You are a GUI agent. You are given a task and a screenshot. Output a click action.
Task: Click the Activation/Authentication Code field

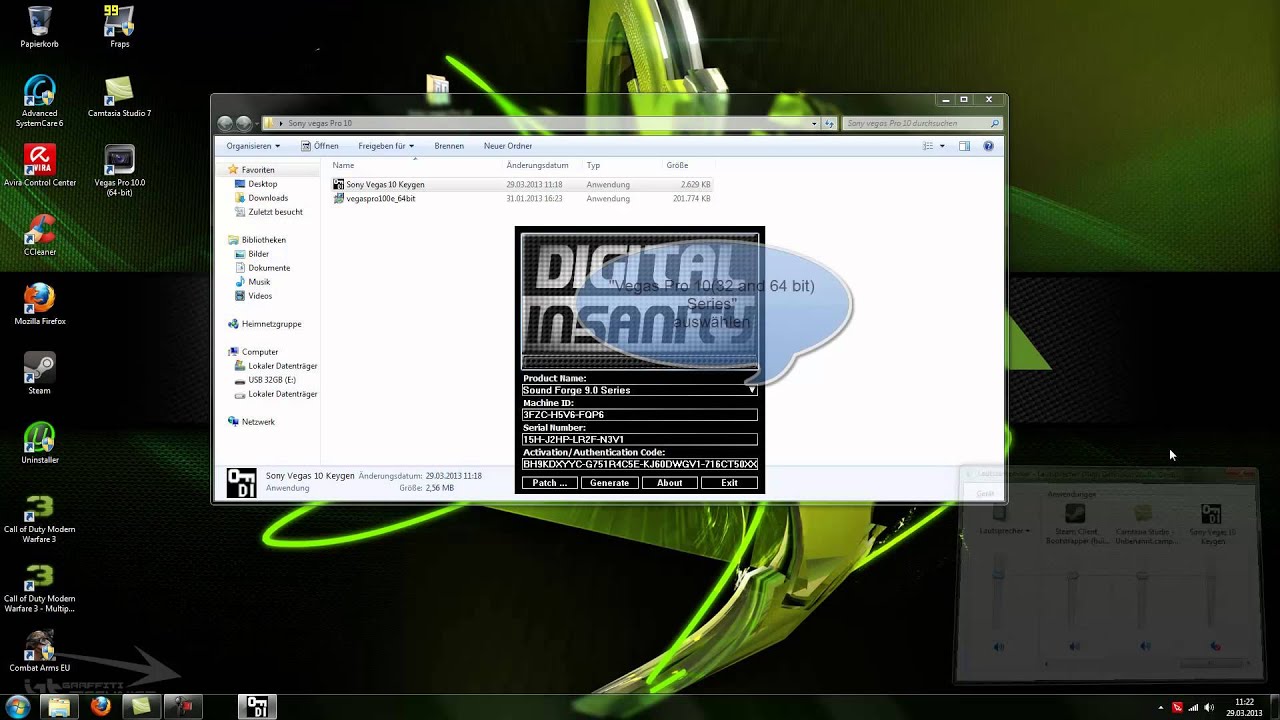(640, 464)
